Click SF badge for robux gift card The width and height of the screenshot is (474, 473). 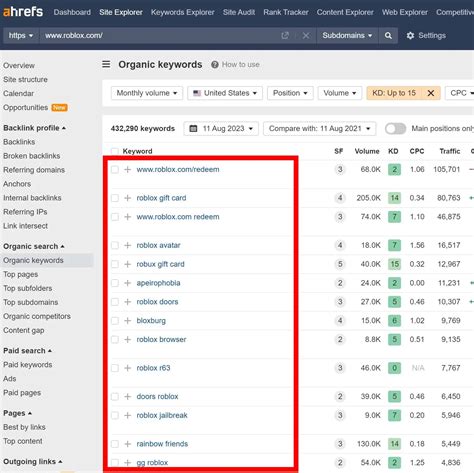click(x=340, y=264)
